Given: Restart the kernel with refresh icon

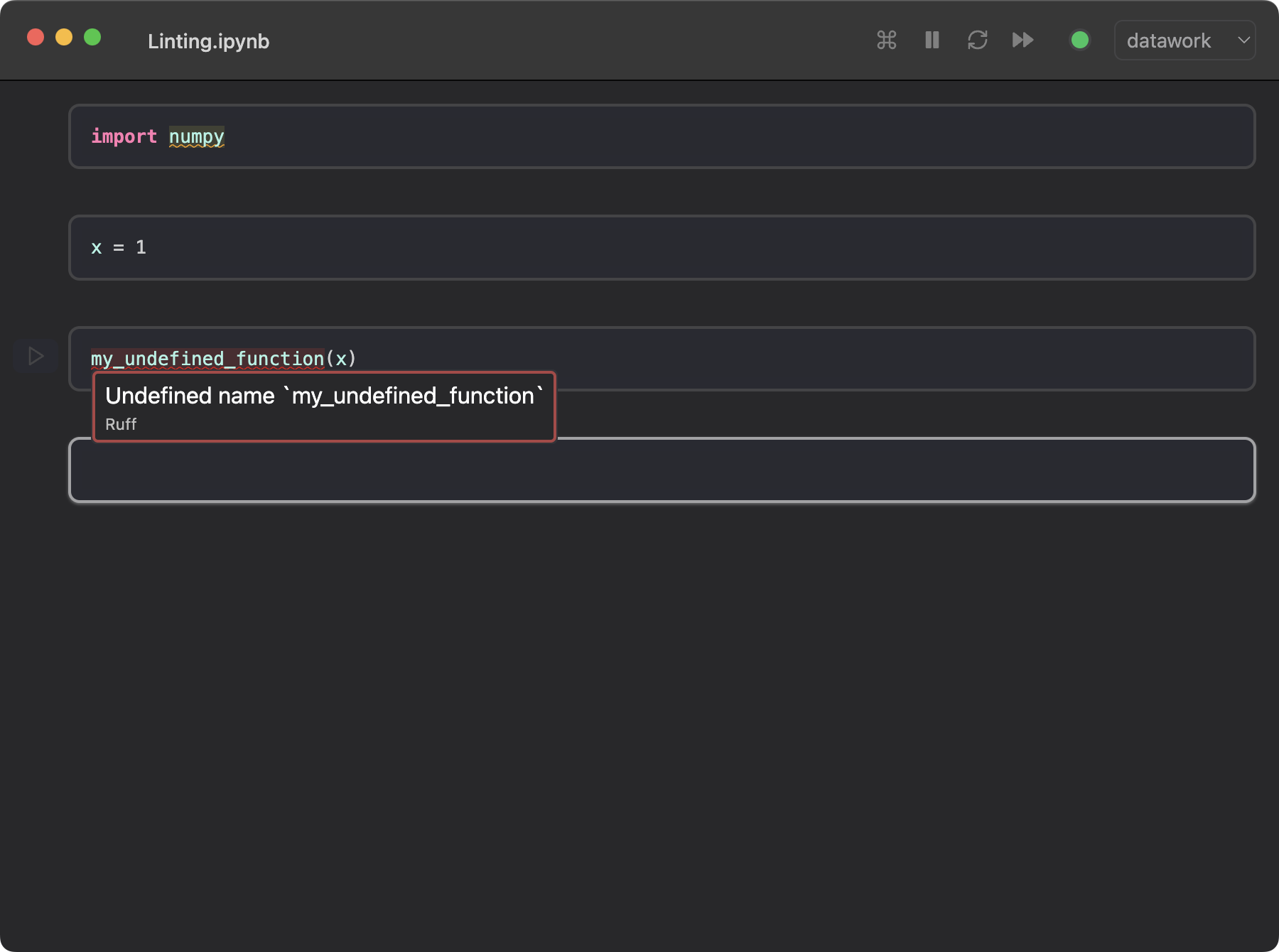Looking at the screenshot, I should click(978, 40).
